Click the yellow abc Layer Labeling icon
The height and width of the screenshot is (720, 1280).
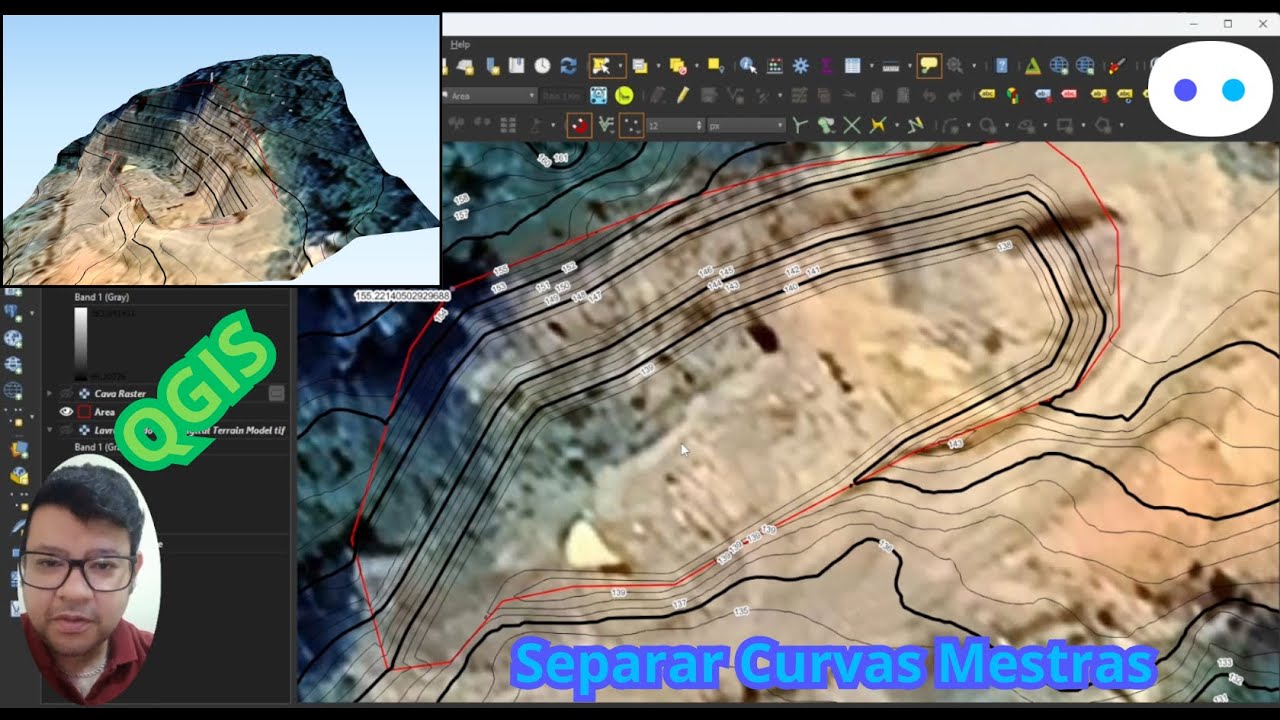[988, 95]
